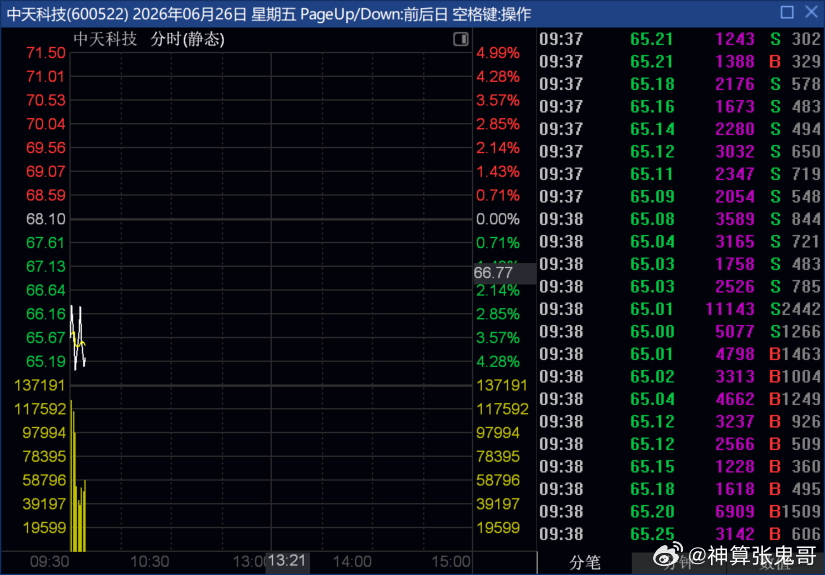825x575 pixels.
Task: Select the 65.11 trade with volume 2347
Action: [x=680, y=174]
